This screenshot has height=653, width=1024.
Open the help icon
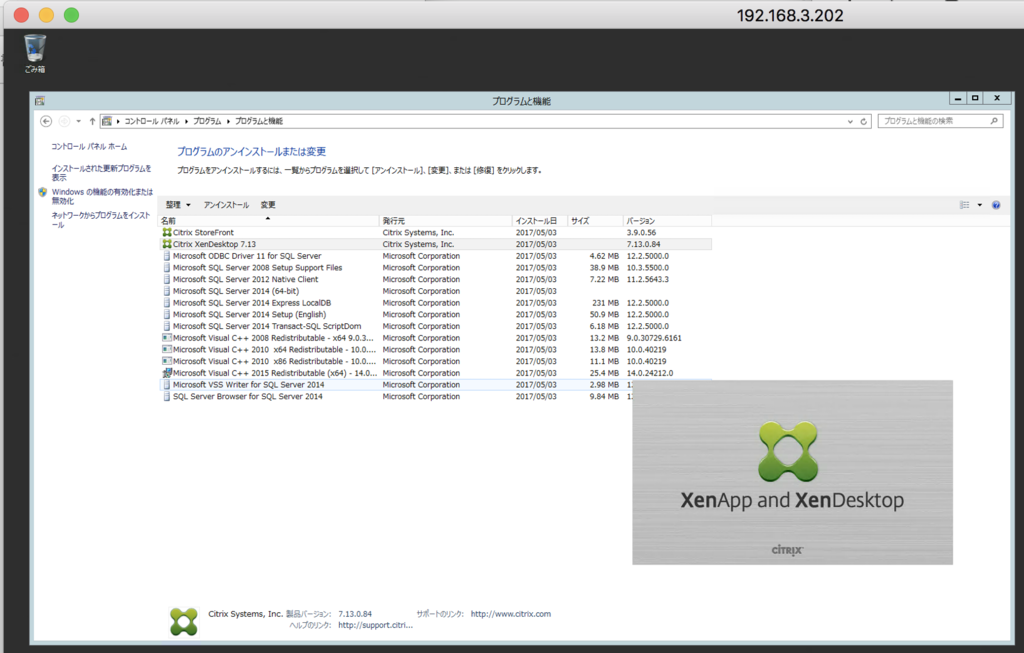[996, 205]
